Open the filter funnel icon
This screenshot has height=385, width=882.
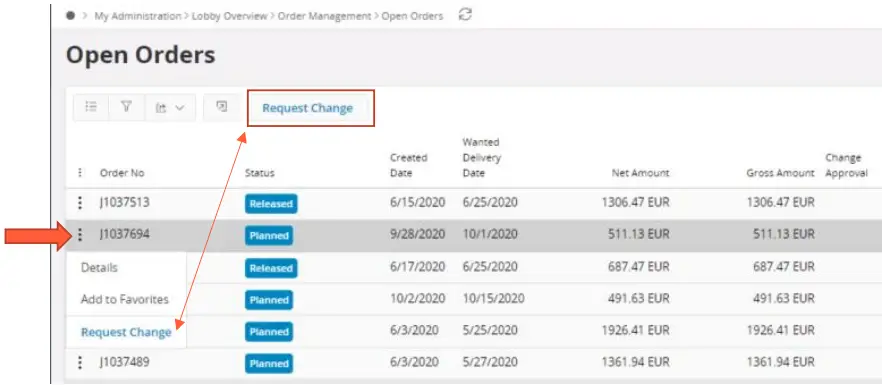127,107
